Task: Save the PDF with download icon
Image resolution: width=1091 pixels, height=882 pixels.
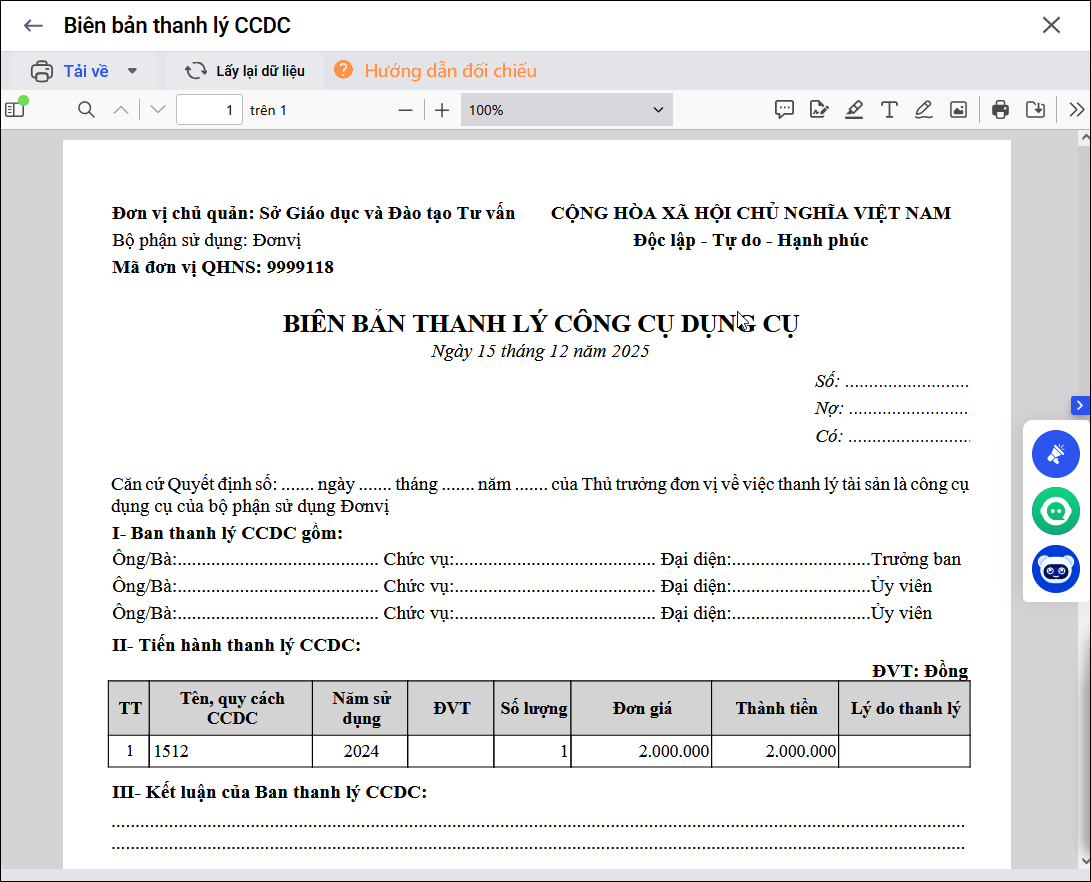Action: [1035, 110]
